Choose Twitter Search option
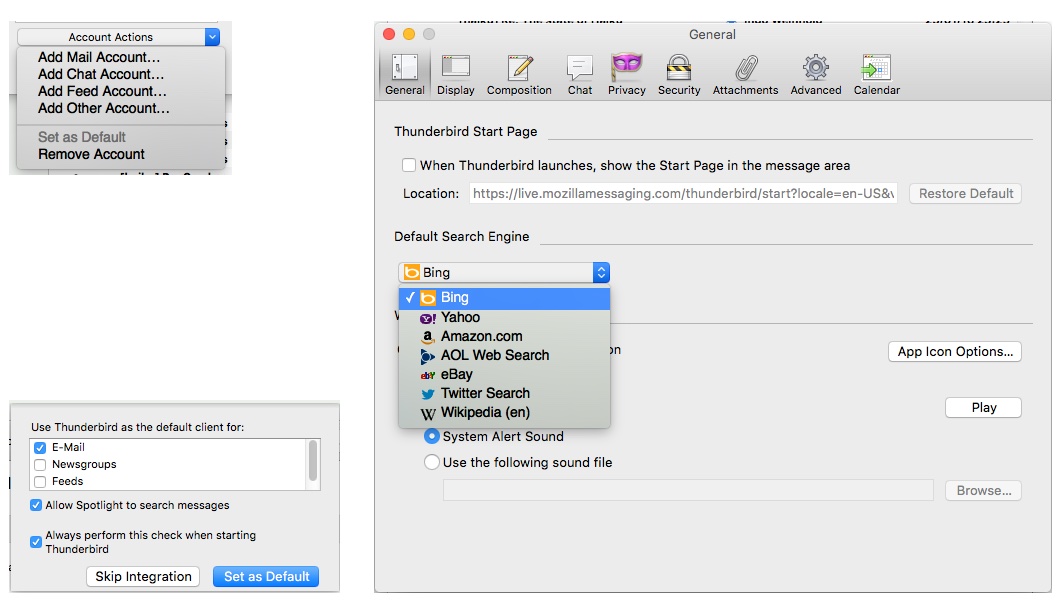Screen dimensions: 1060x606 point(504,393)
